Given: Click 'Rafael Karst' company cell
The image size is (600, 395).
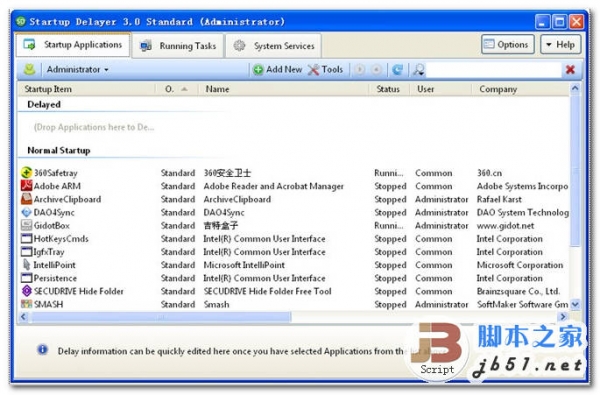Looking at the screenshot, I should [499, 199].
